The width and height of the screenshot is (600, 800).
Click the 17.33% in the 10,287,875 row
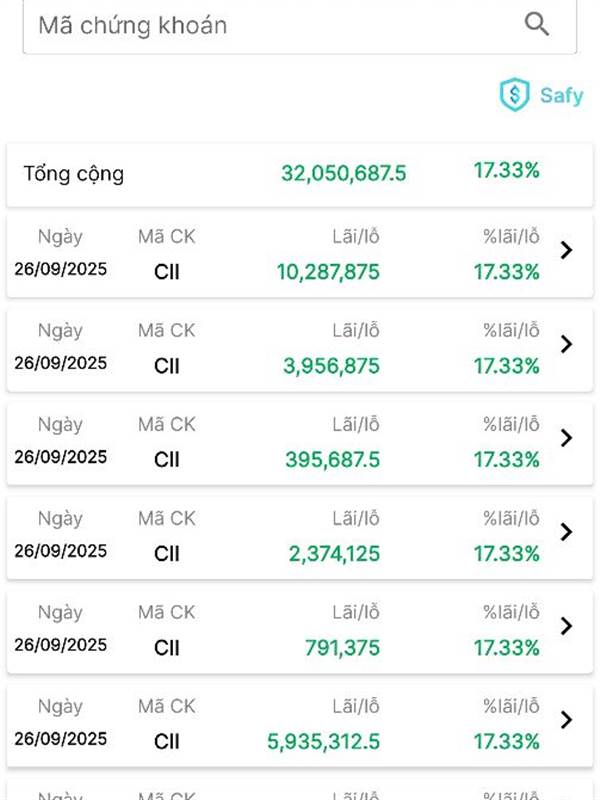pos(506,271)
